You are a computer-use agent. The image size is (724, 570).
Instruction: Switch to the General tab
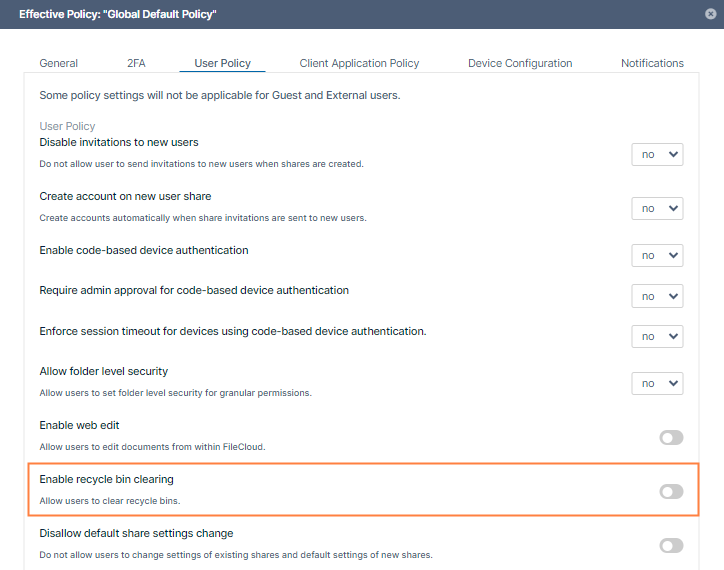click(59, 63)
